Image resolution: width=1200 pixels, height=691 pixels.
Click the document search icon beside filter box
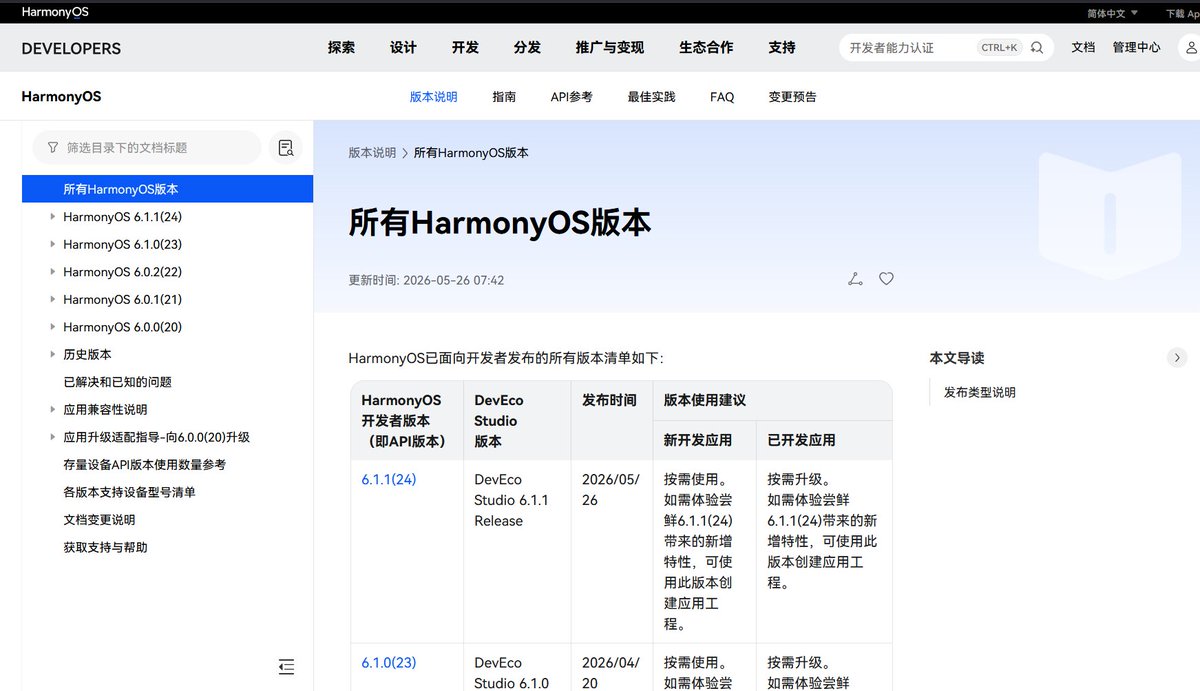pyautogui.click(x=286, y=148)
